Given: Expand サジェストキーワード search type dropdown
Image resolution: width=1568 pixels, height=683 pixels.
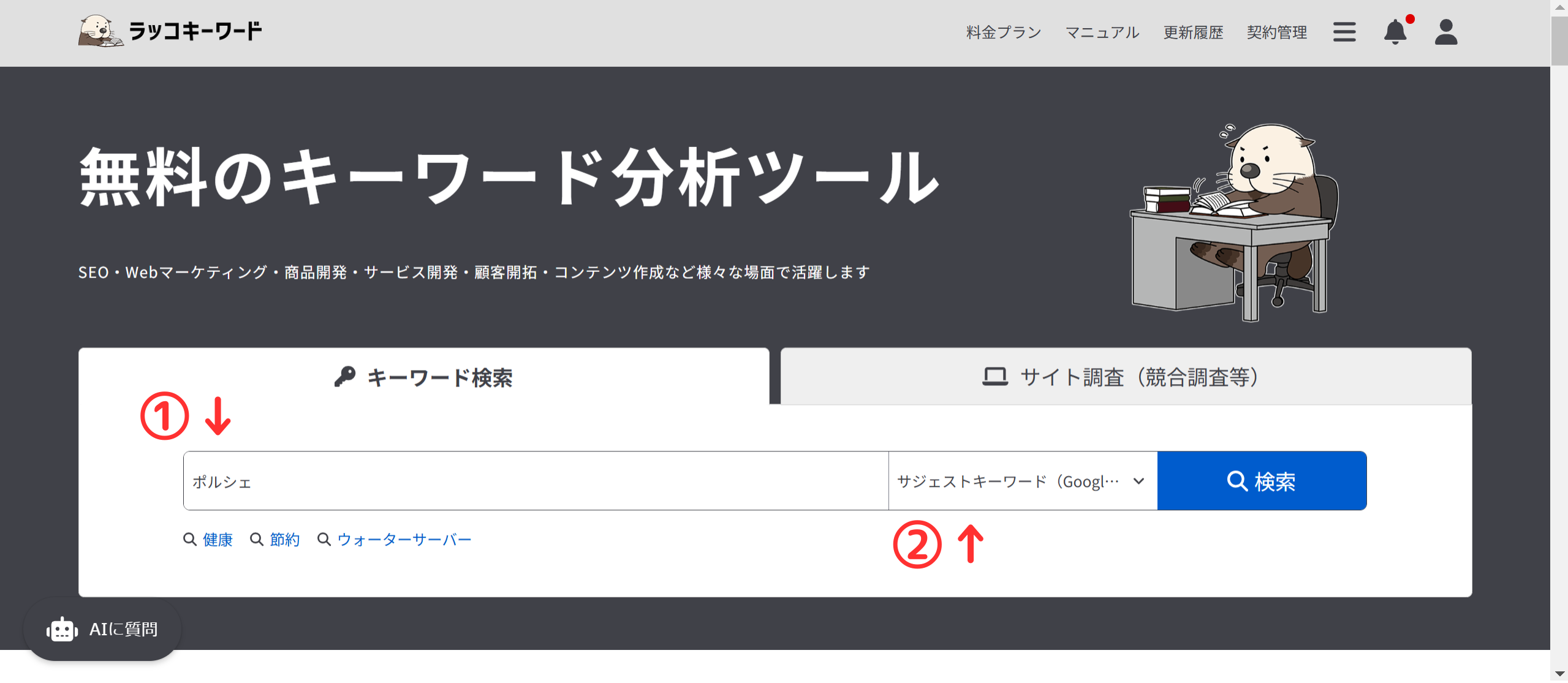Looking at the screenshot, I should [x=1022, y=481].
